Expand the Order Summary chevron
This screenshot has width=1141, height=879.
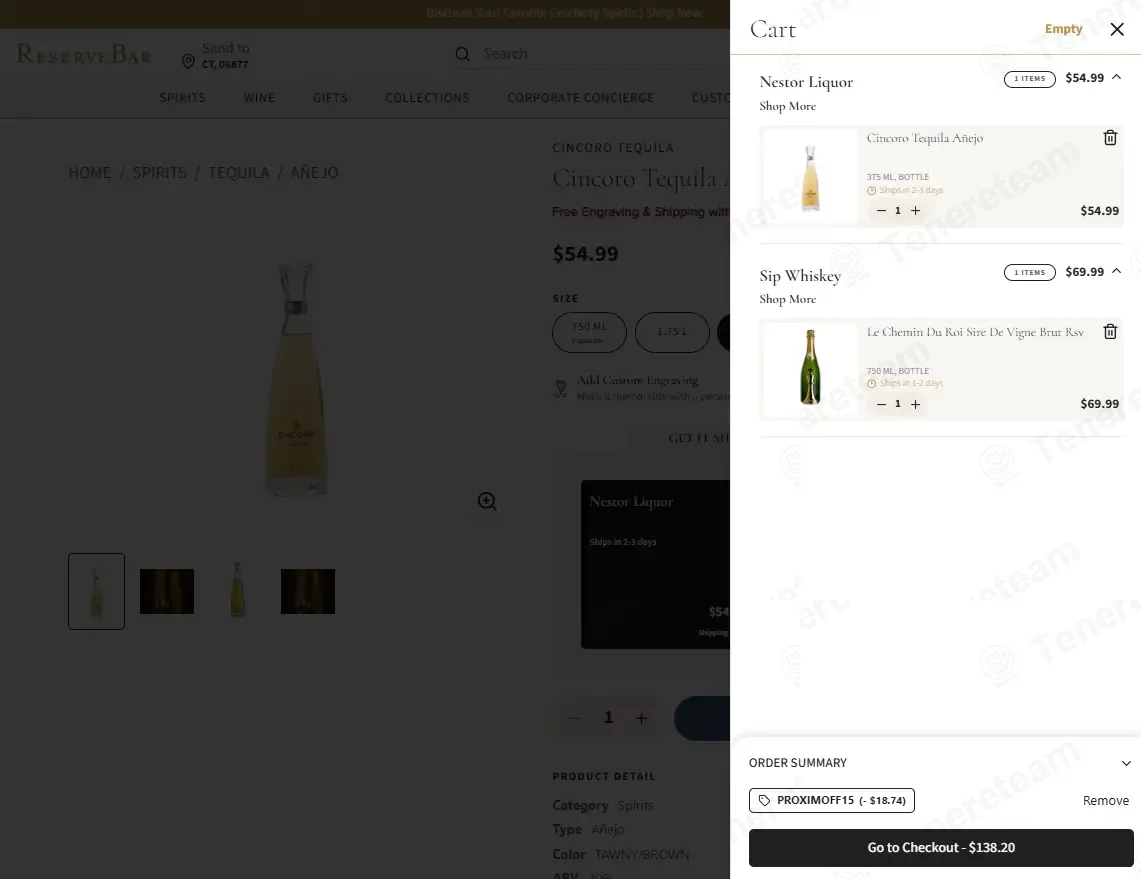pos(1126,763)
